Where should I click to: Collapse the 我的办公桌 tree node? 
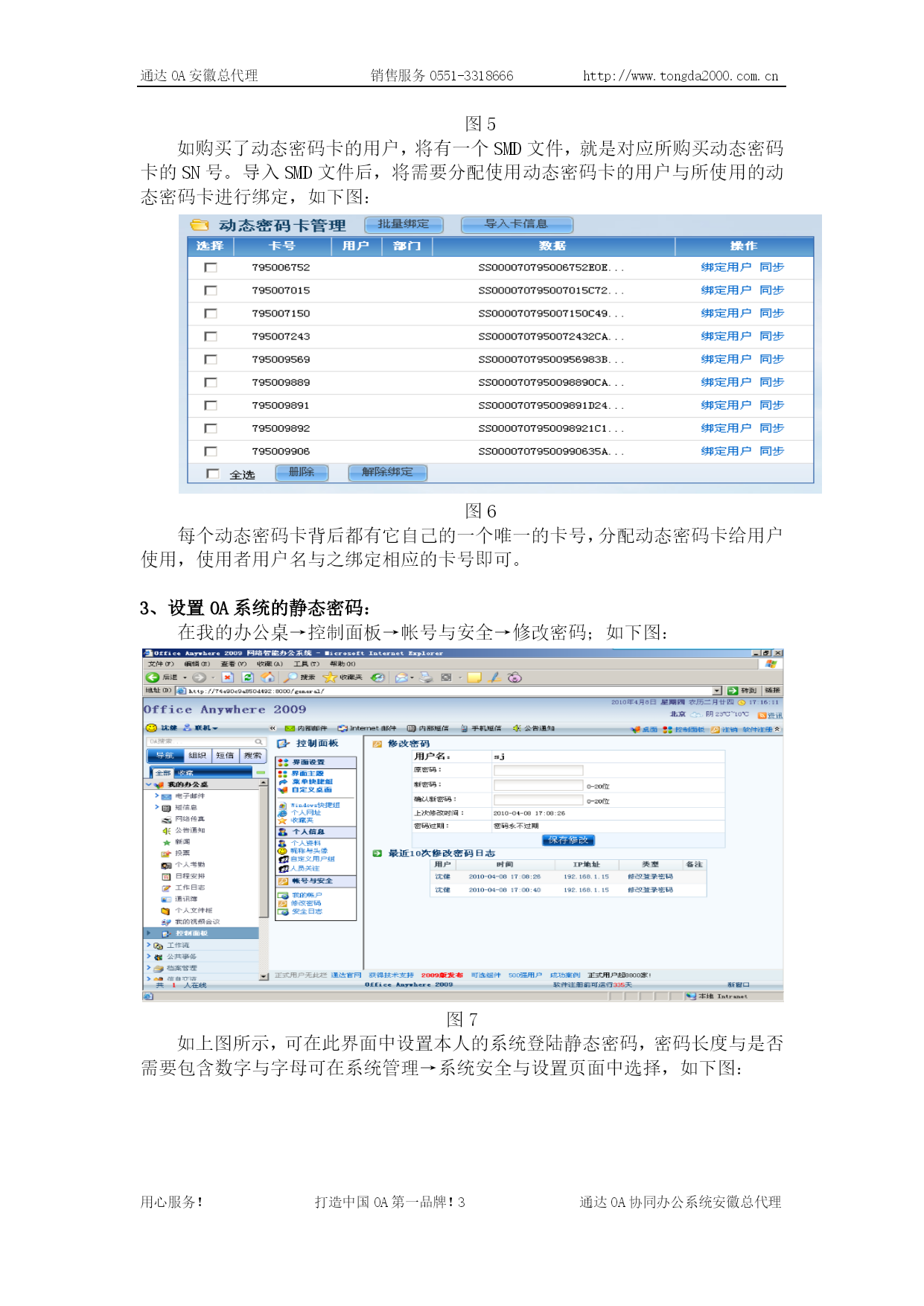pos(149,784)
